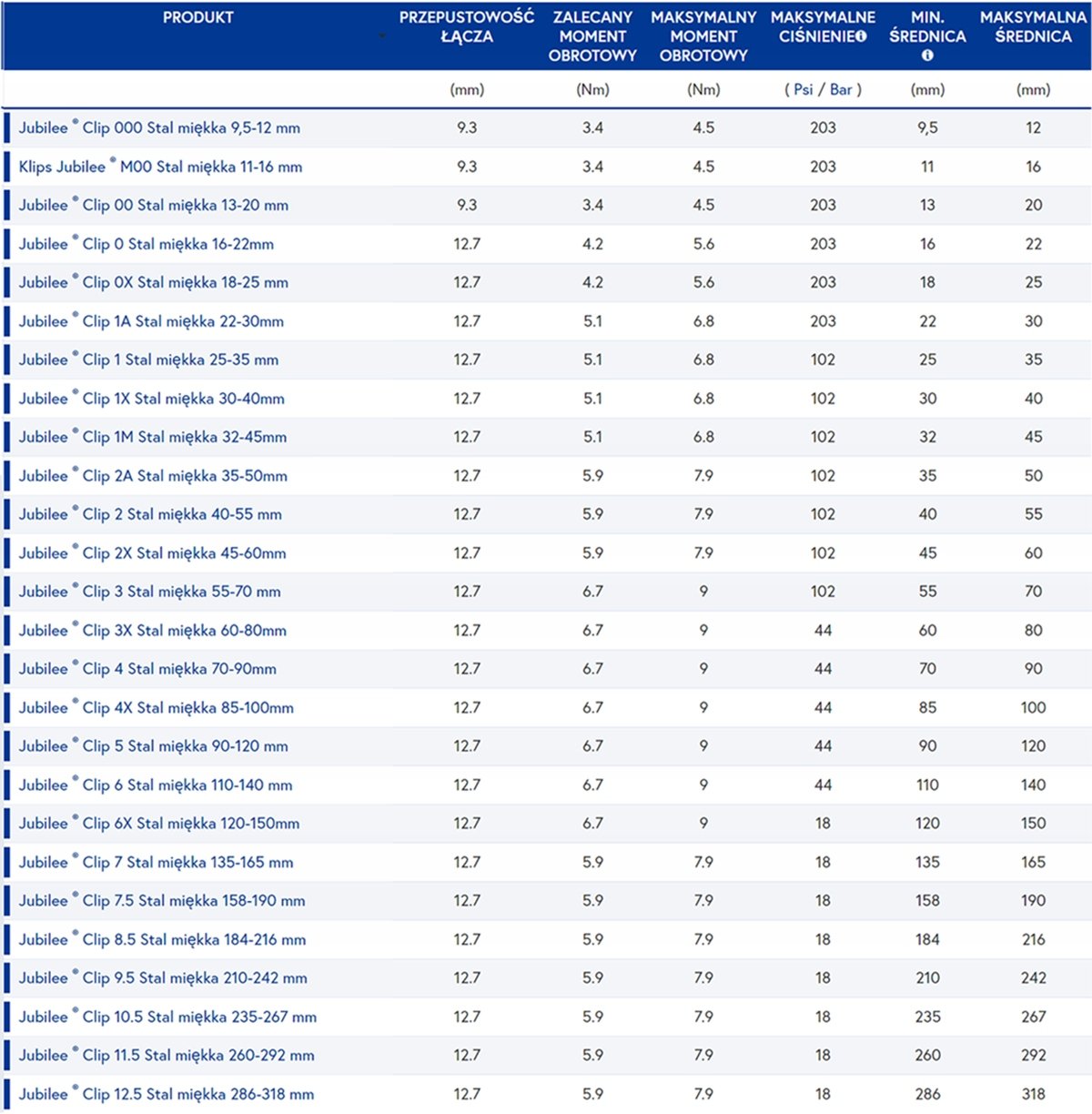Click the PRZEPUSTOWOŚĆ ŁĄCZA column header
The height and width of the screenshot is (1114, 1092).
pyautogui.click(x=467, y=27)
